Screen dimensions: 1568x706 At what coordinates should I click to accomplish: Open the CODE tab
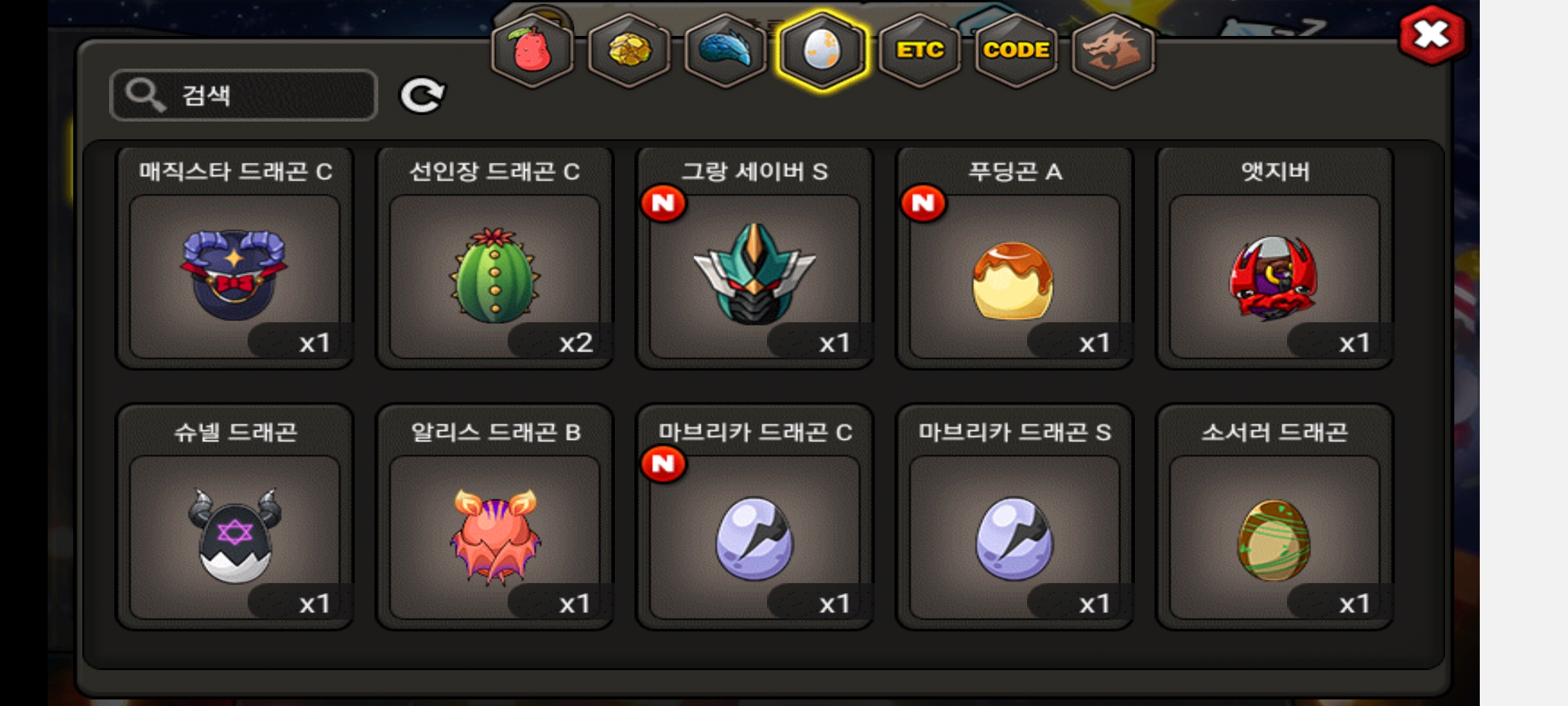click(x=1016, y=50)
